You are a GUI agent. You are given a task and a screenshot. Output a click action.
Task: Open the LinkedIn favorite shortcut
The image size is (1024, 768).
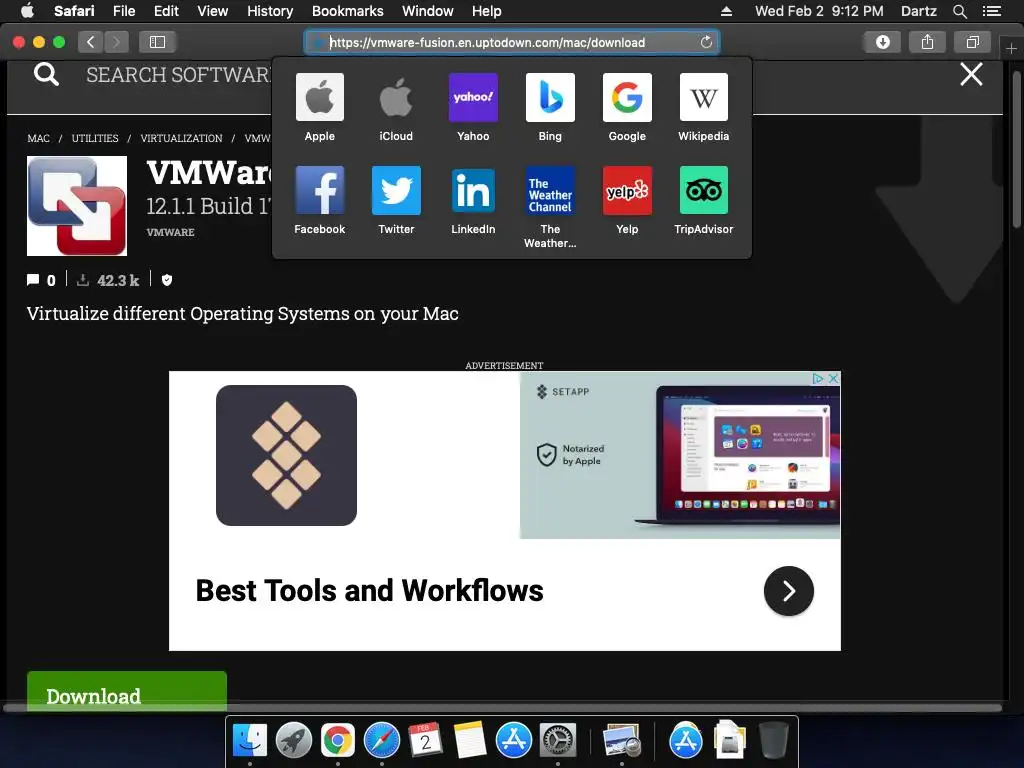coord(473,200)
